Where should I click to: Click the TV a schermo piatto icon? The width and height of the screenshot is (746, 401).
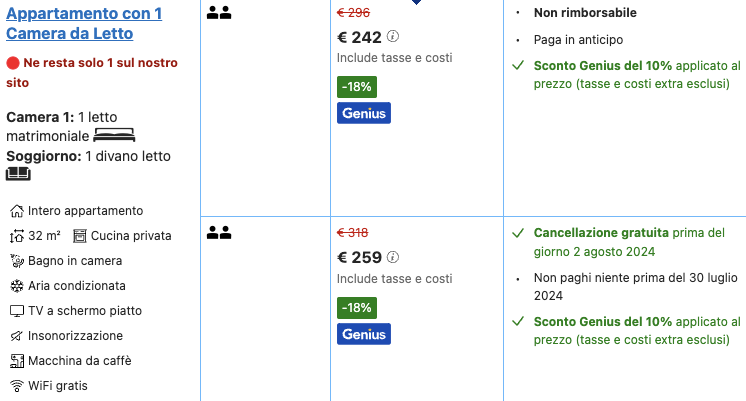16,311
